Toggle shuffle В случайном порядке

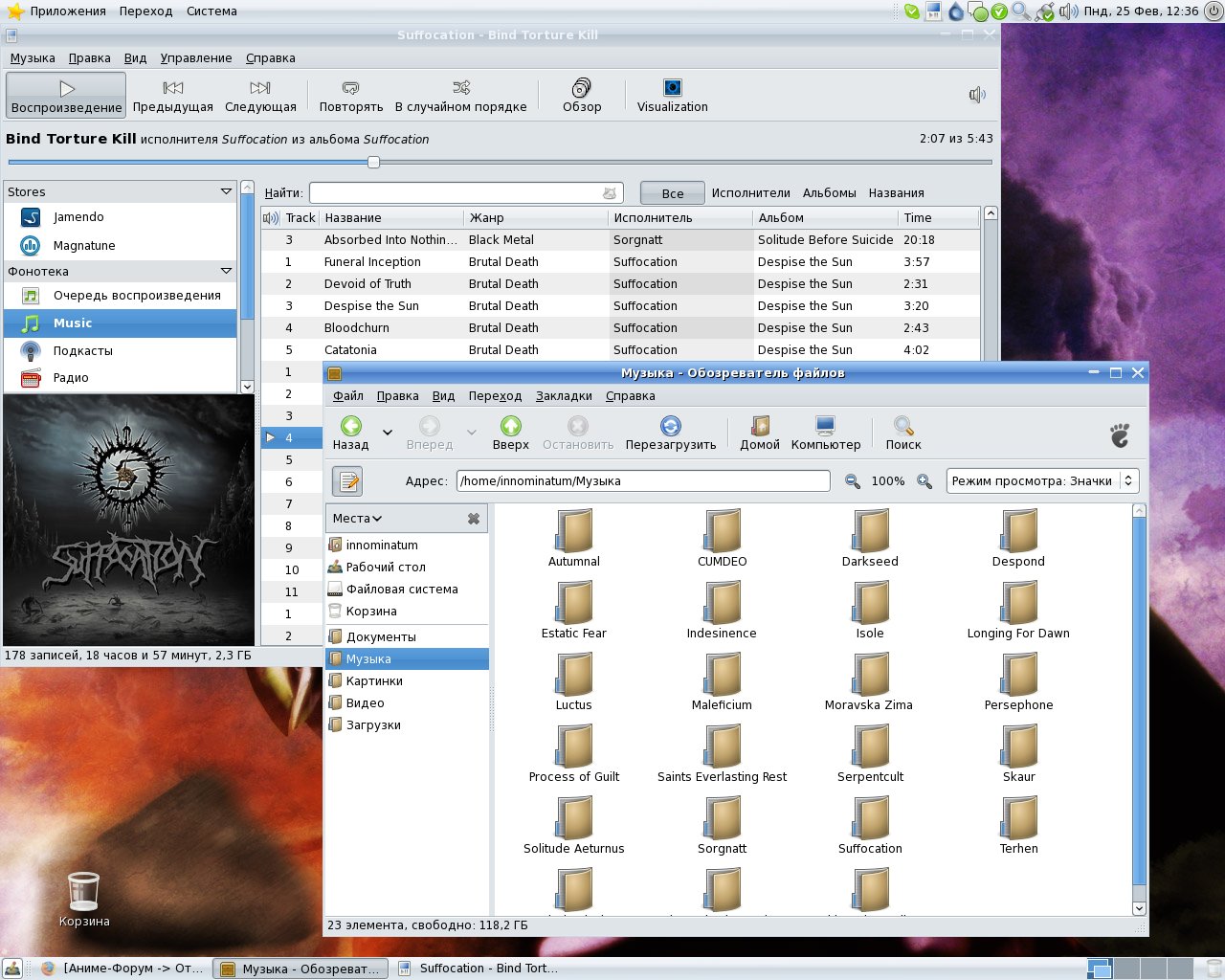coord(461,96)
